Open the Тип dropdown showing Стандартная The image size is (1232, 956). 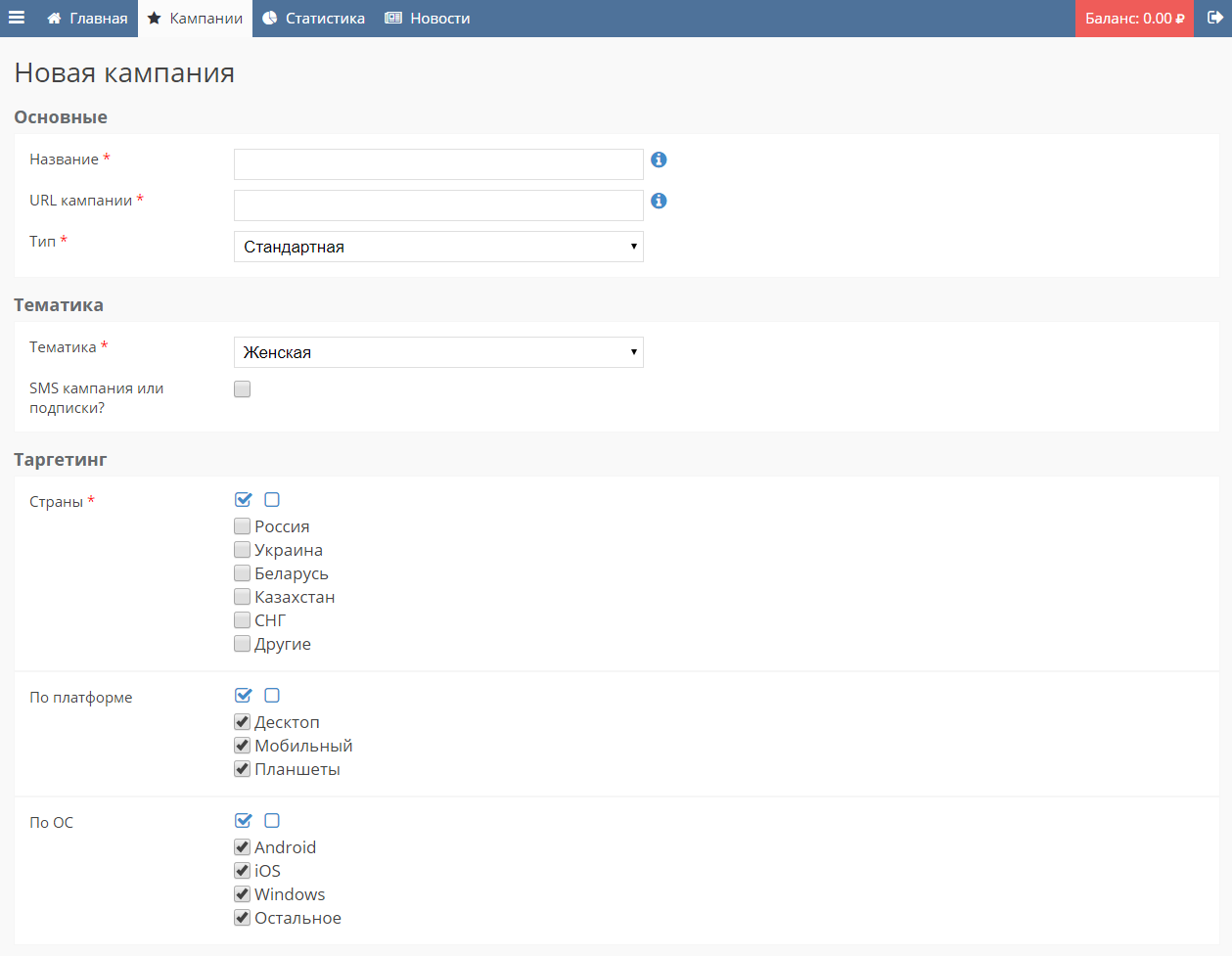[x=438, y=247]
